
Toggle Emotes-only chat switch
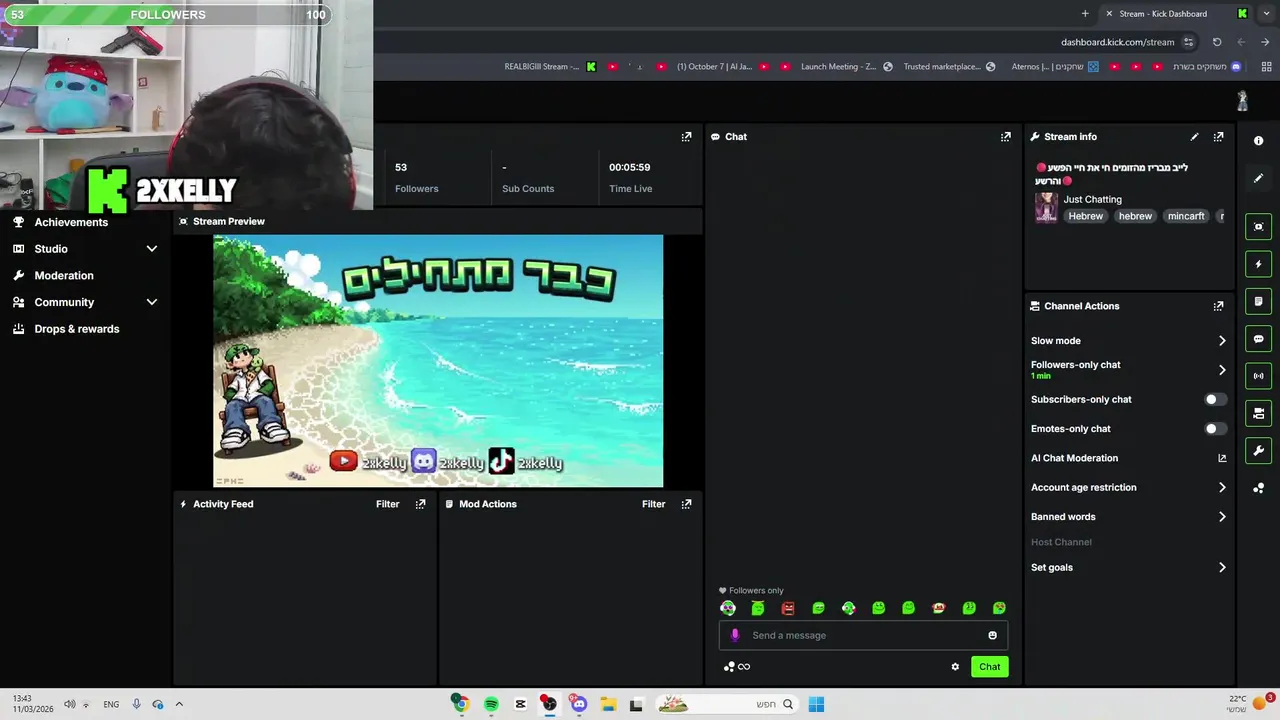click(x=1215, y=429)
